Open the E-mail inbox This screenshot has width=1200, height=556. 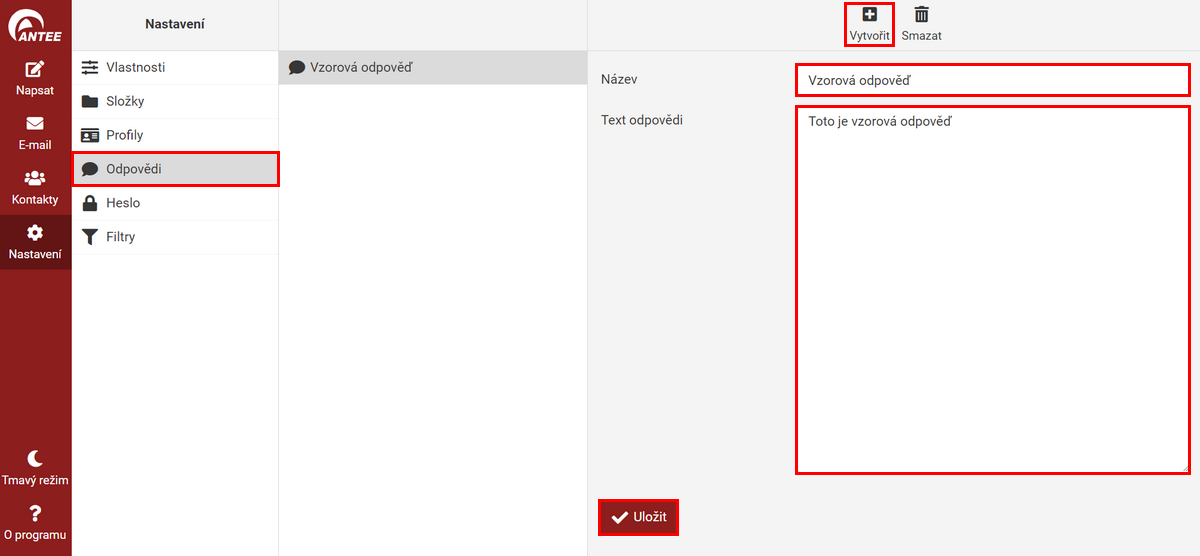[x=35, y=133]
